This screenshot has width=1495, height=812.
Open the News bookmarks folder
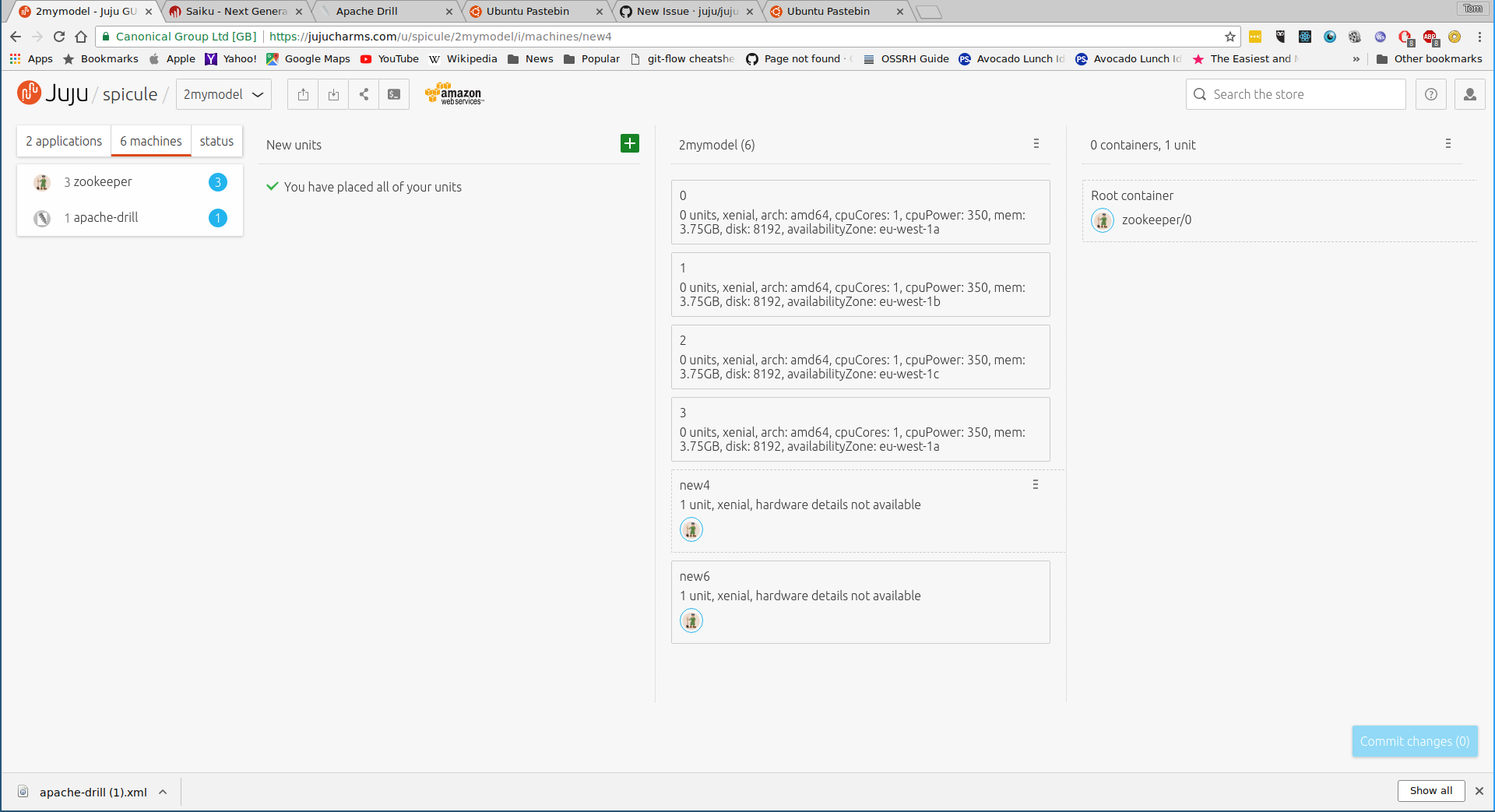click(530, 59)
